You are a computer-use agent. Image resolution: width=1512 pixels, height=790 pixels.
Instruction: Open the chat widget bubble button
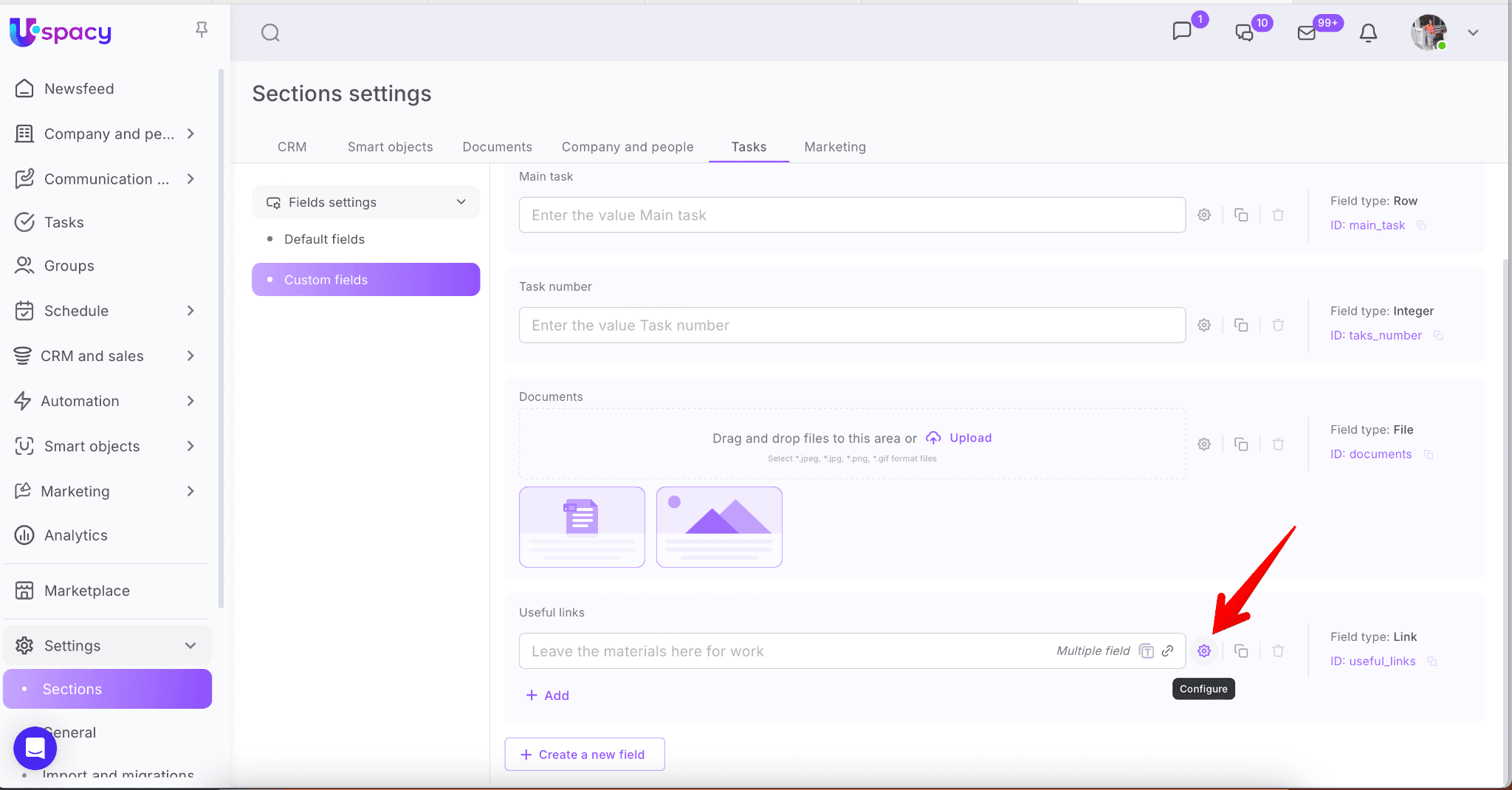tap(35, 748)
